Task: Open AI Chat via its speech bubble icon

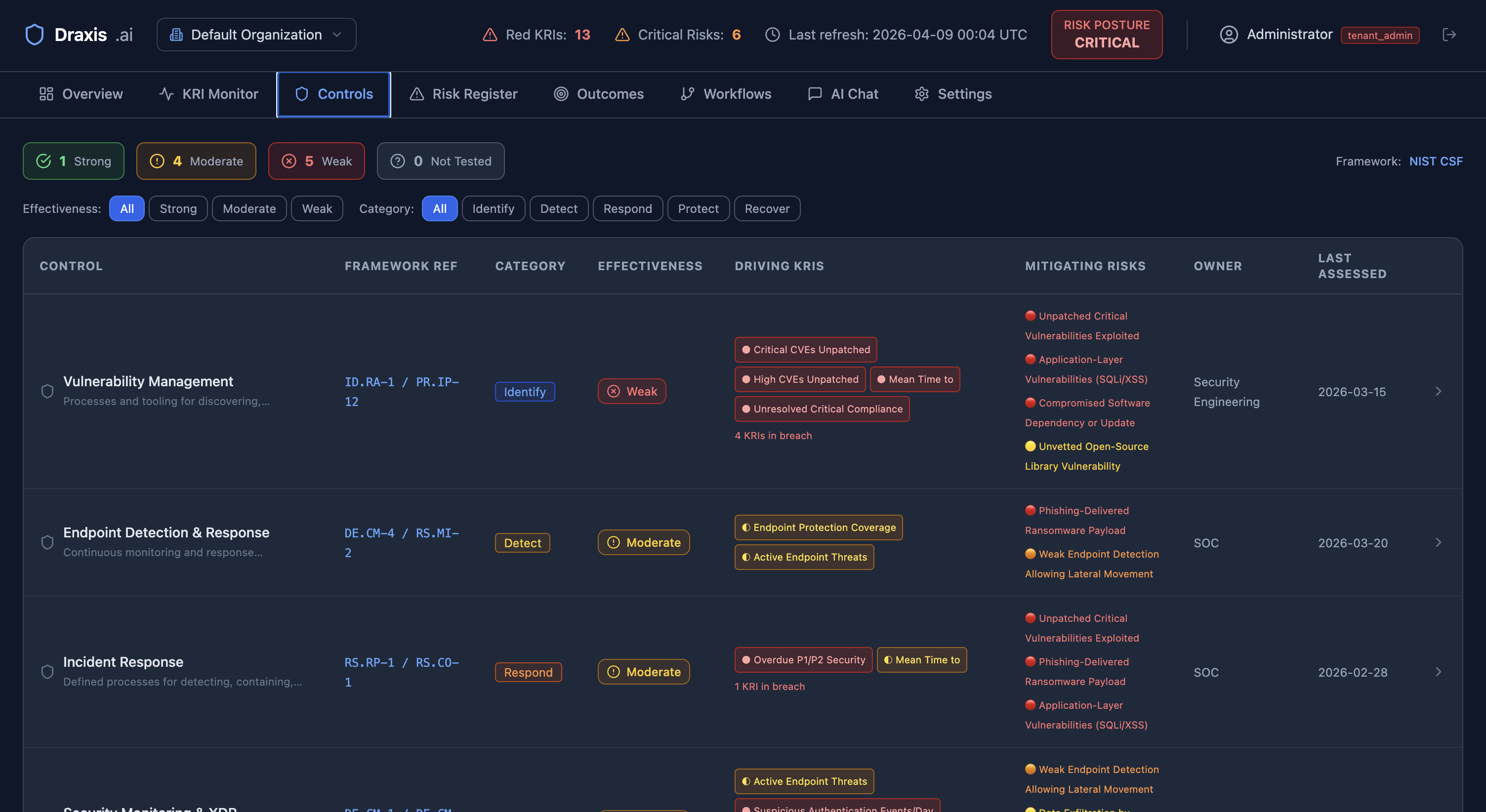Action: click(x=815, y=93)
